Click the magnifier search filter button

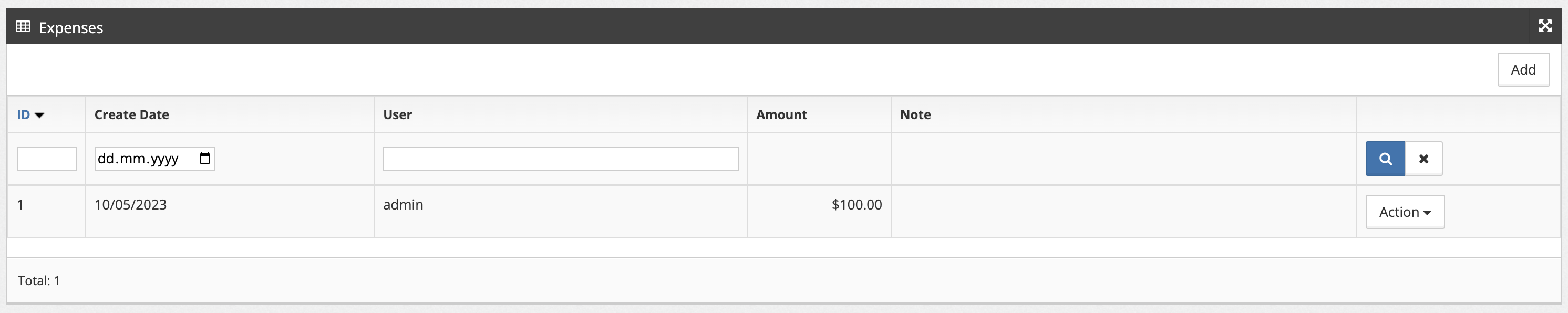1385,159
